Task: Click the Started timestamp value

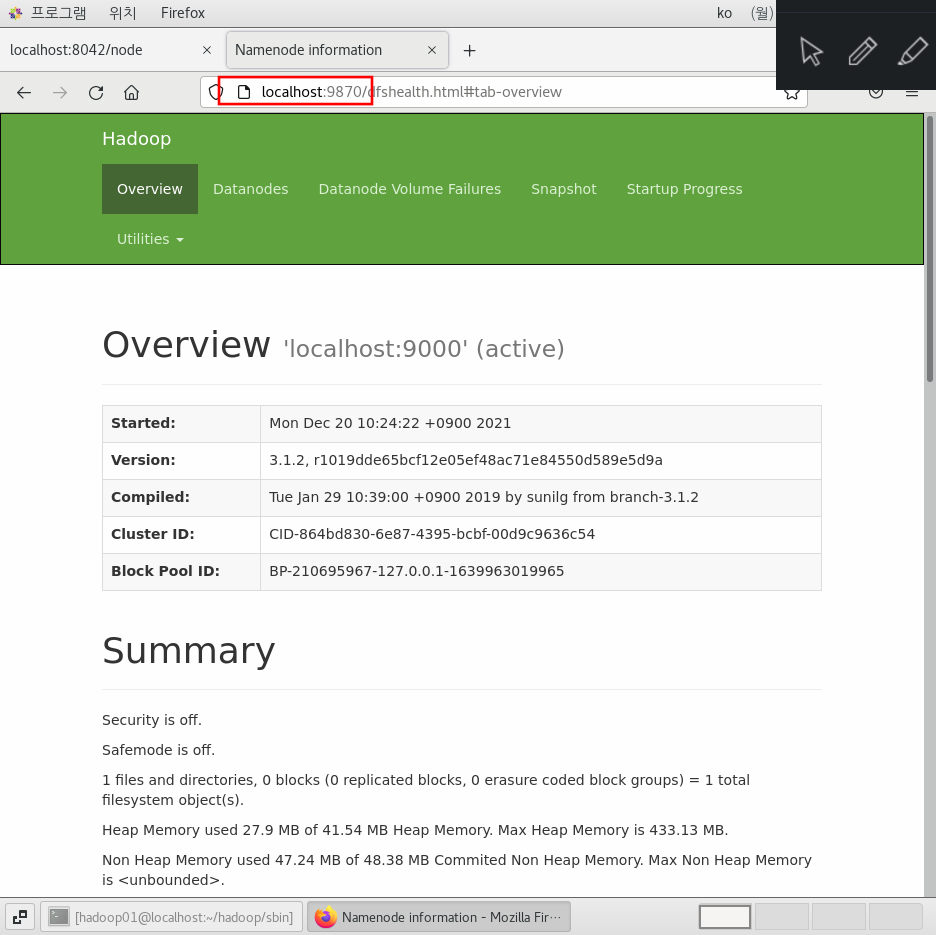Action: click(390, 423)
